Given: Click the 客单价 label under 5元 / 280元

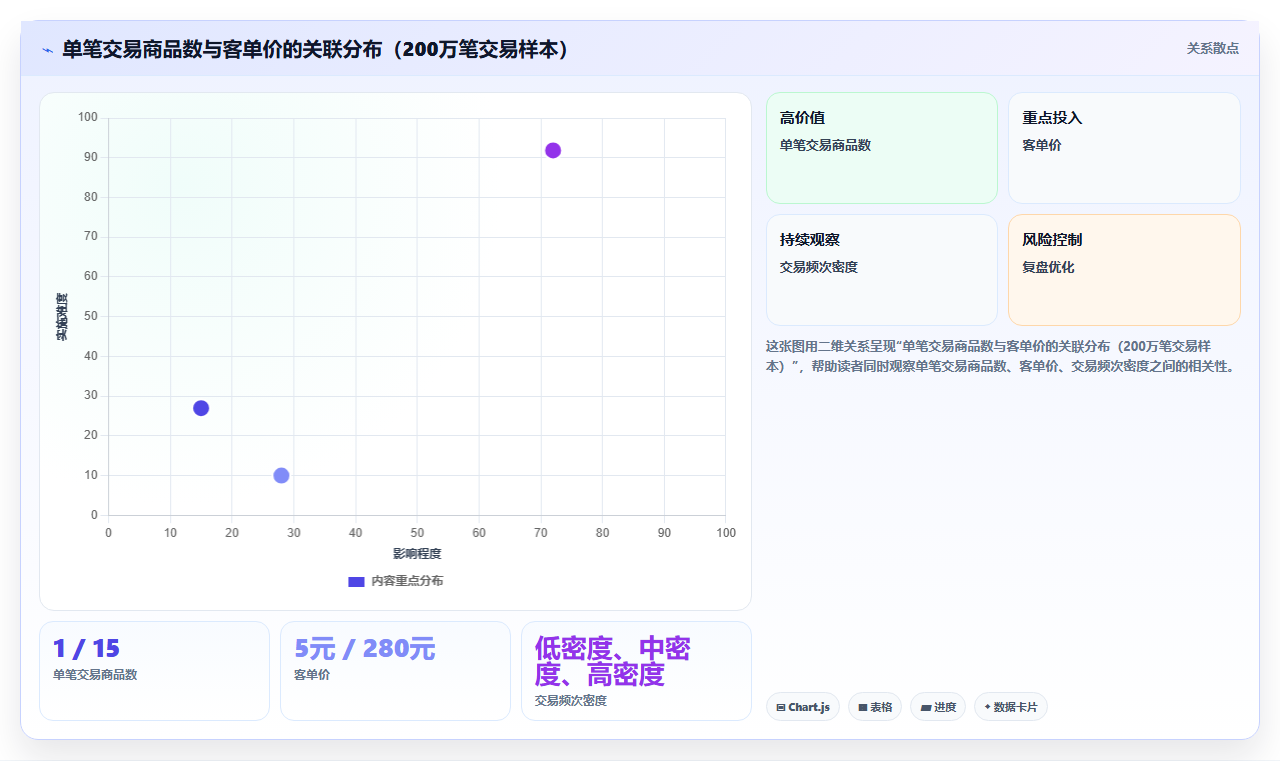Looking at the screenshot, I should [312, 675].
